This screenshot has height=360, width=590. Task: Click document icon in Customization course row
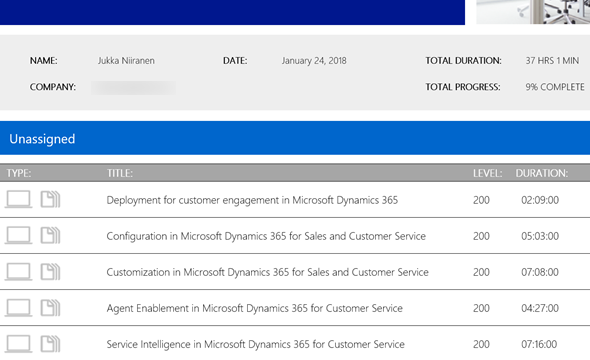(50, 271)
